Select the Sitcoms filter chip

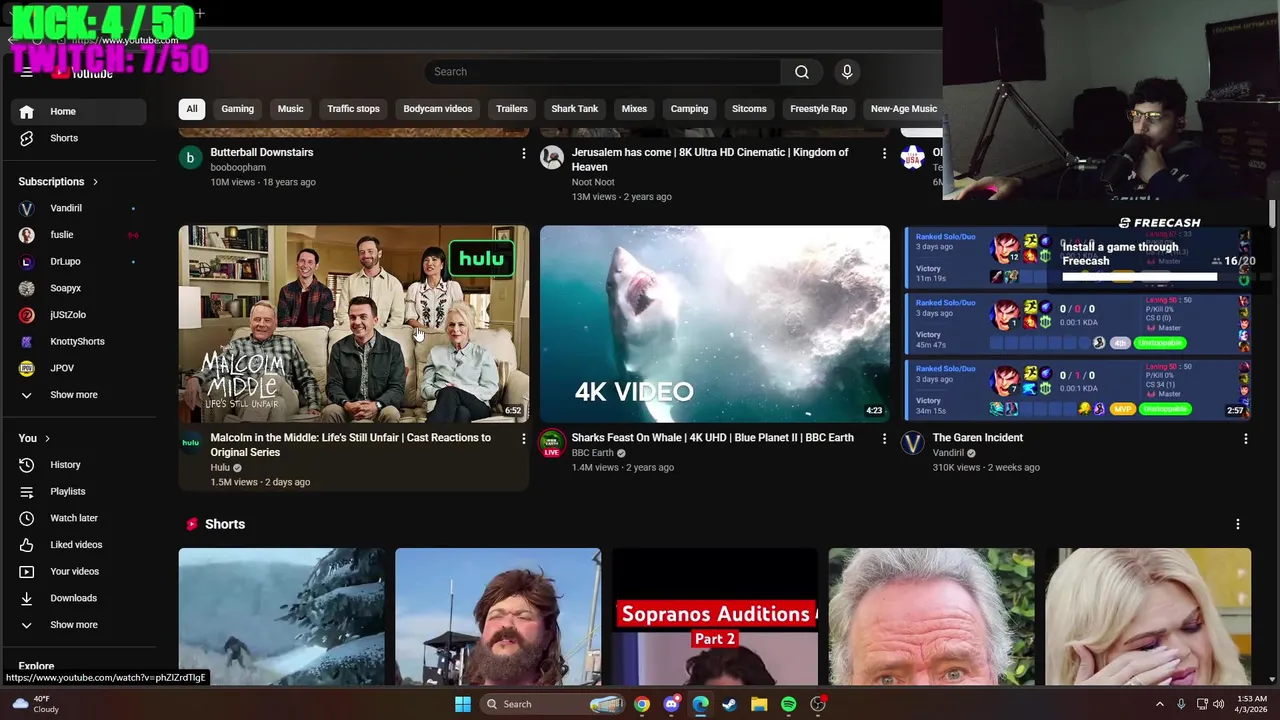(x=749, y=109)
